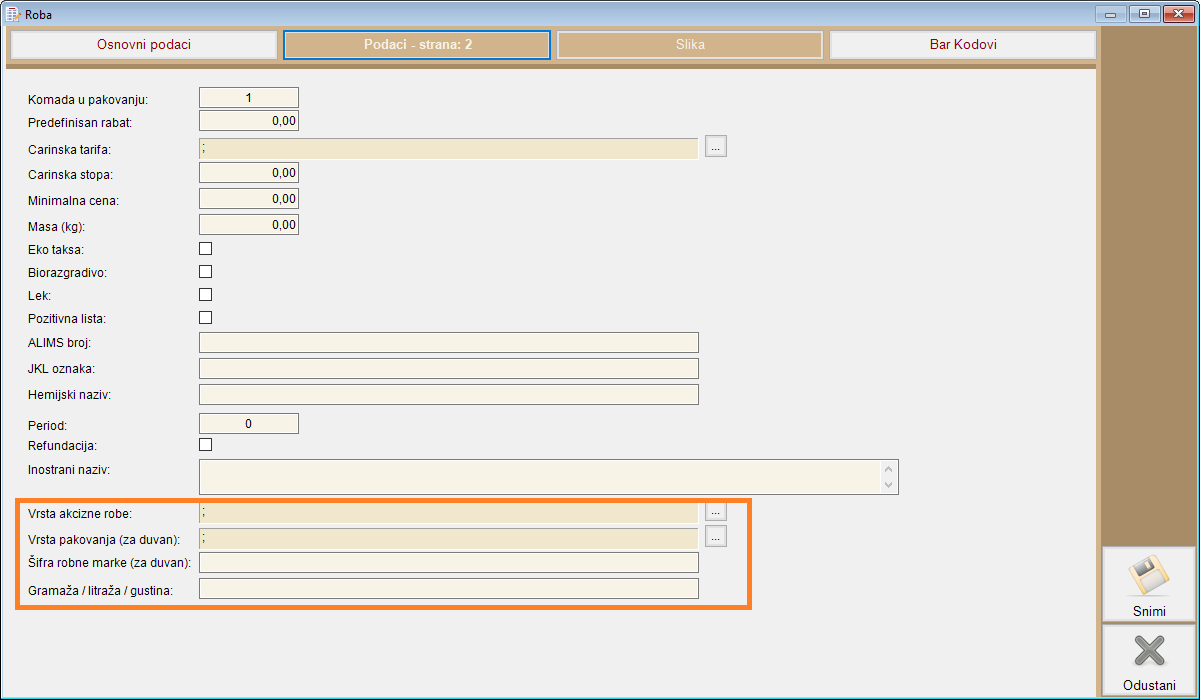Click the Komada u pakovanju field
Viewport: 1200px width, 700px height.
click(249, 98)
